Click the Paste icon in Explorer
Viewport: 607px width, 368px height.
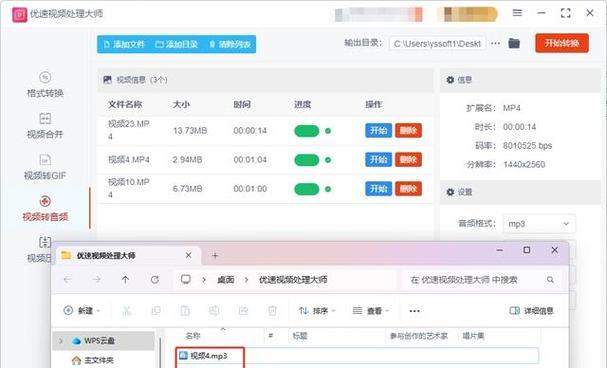coord(185,311)
